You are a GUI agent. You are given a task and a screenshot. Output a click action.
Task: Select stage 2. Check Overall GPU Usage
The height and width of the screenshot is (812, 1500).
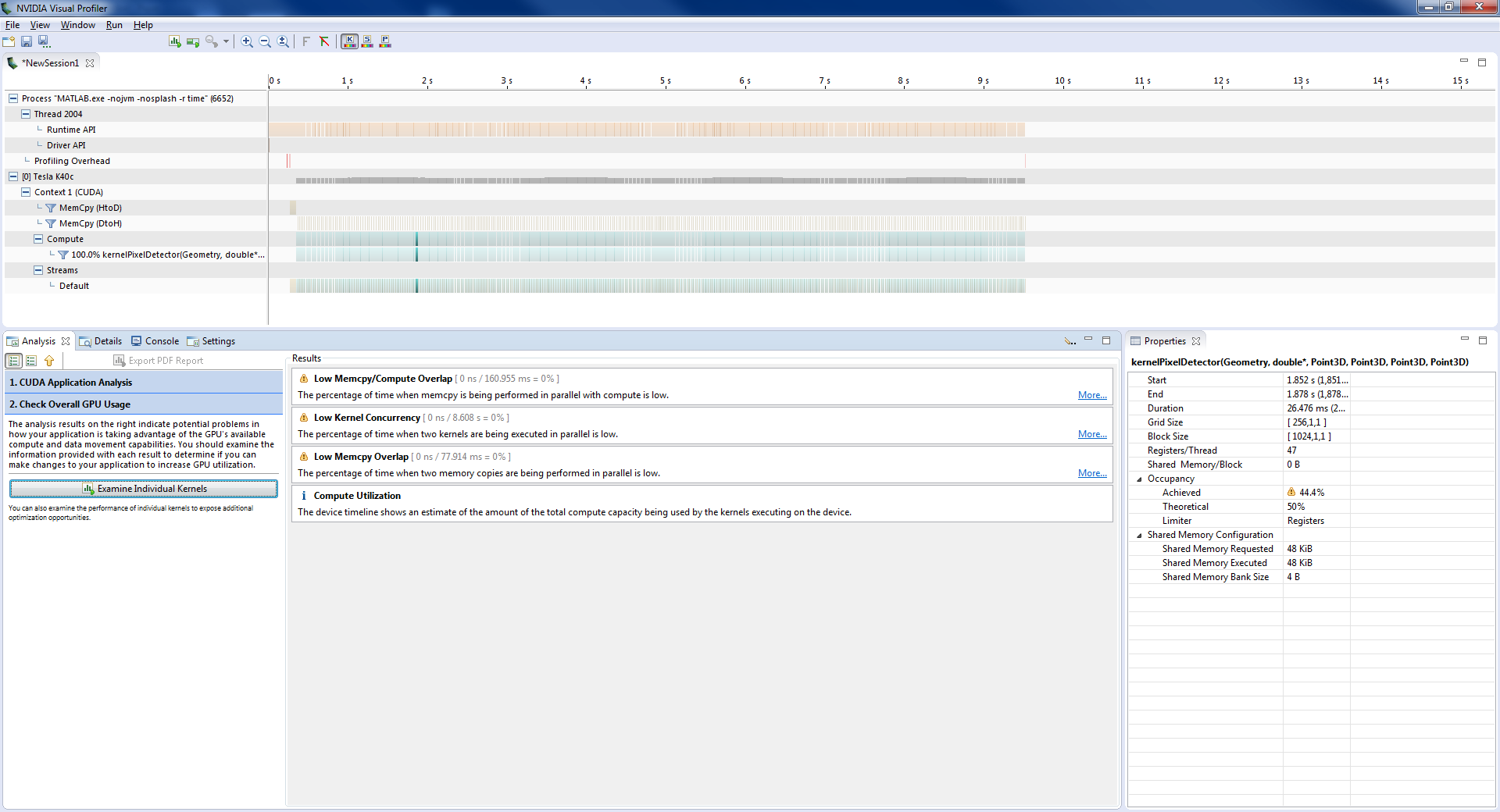144,404
